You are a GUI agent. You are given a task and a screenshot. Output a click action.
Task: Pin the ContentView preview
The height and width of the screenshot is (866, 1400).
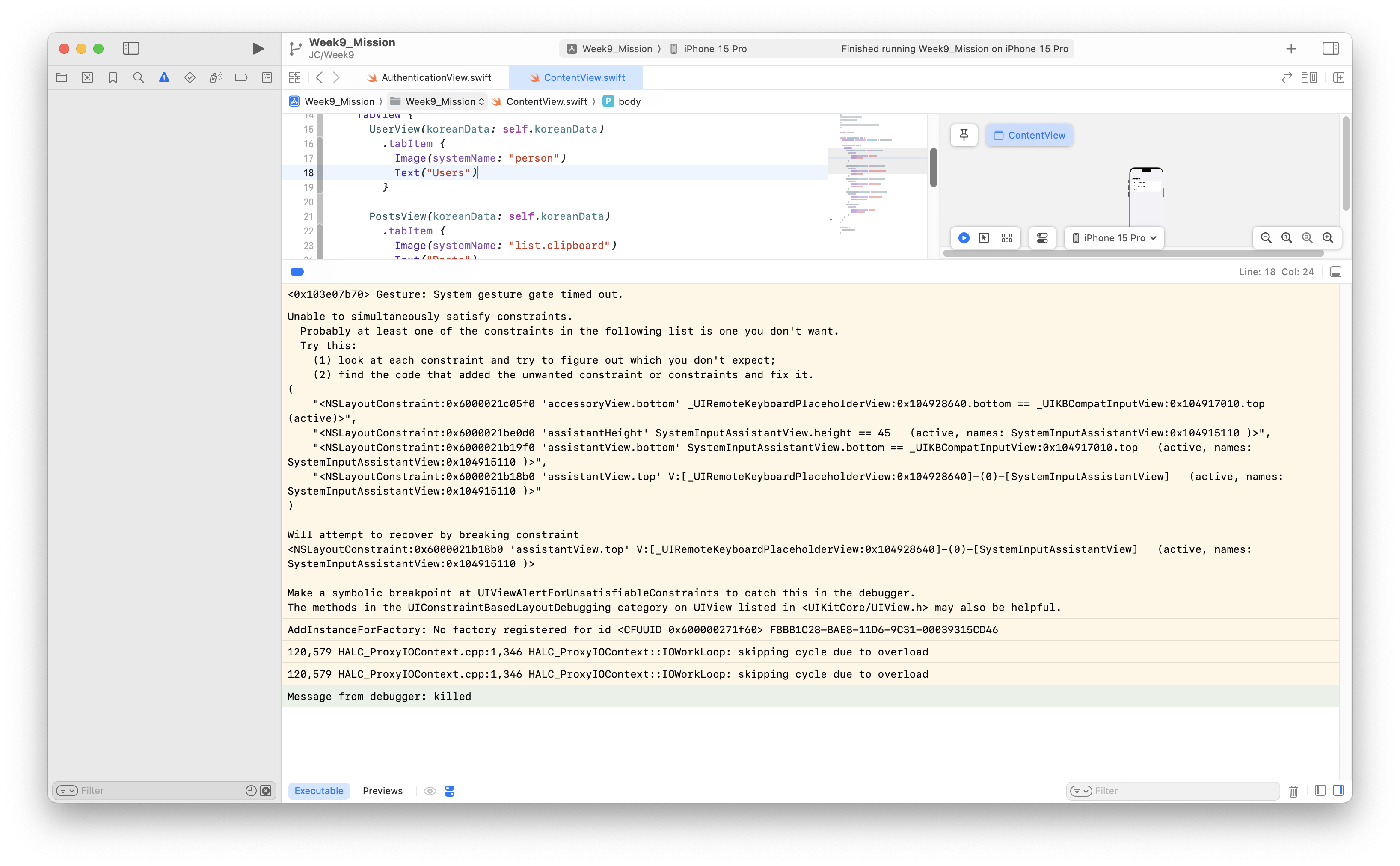pos(964,135)
